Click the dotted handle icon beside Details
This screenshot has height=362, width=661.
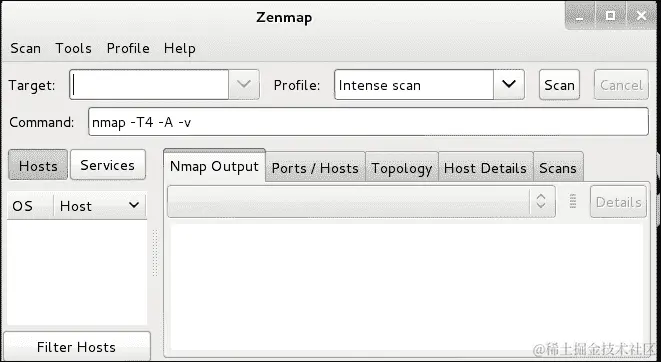pos(573,201)
